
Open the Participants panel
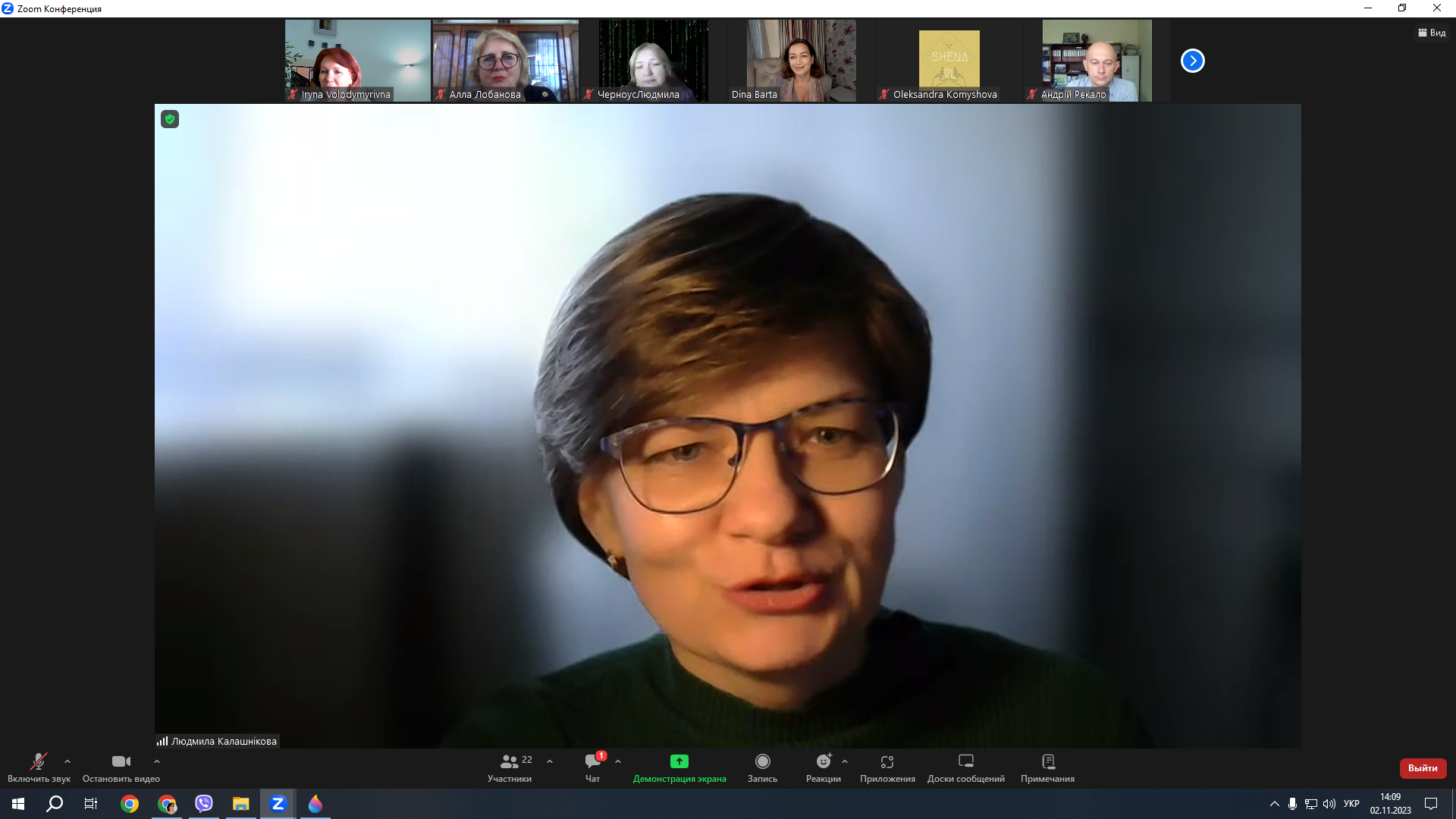510,761
